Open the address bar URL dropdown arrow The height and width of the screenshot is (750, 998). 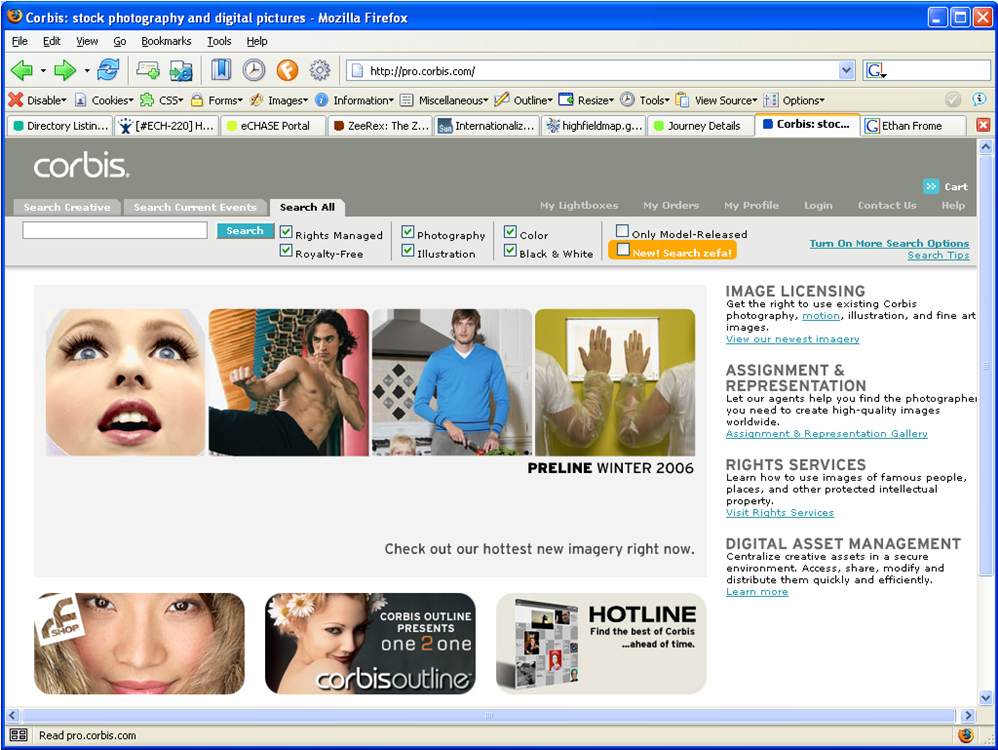[846, 70]
